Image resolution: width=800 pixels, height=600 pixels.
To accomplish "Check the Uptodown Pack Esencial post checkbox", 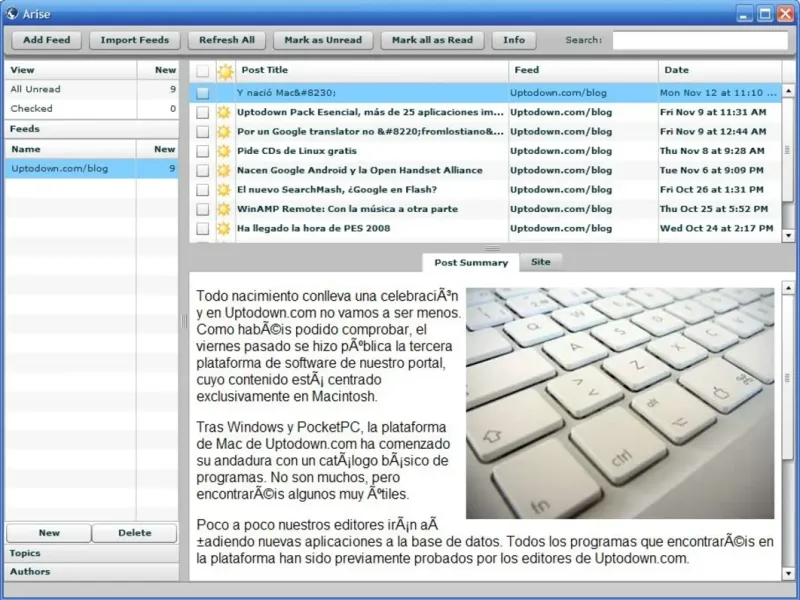I will [203, 112].
